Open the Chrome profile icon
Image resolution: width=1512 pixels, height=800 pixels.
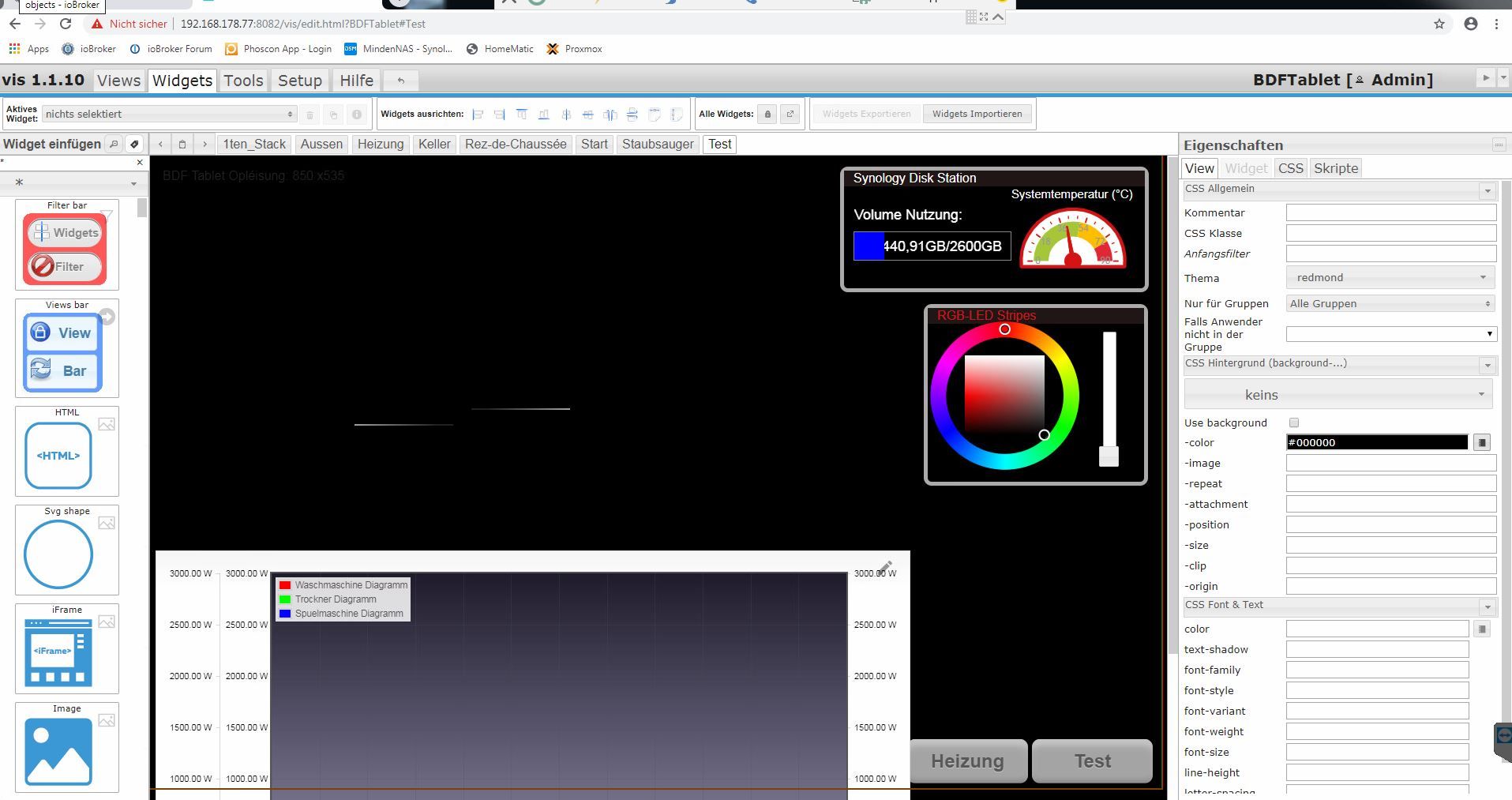(1471, 24)
